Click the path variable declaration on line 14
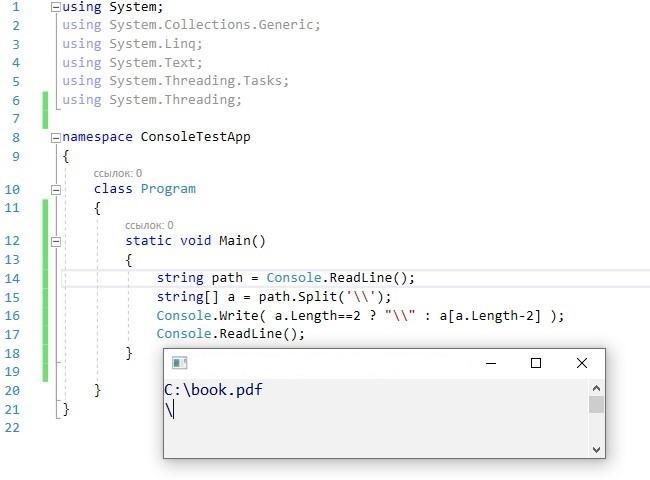Screen dimensions: 650x480 (x=227, y=278)
